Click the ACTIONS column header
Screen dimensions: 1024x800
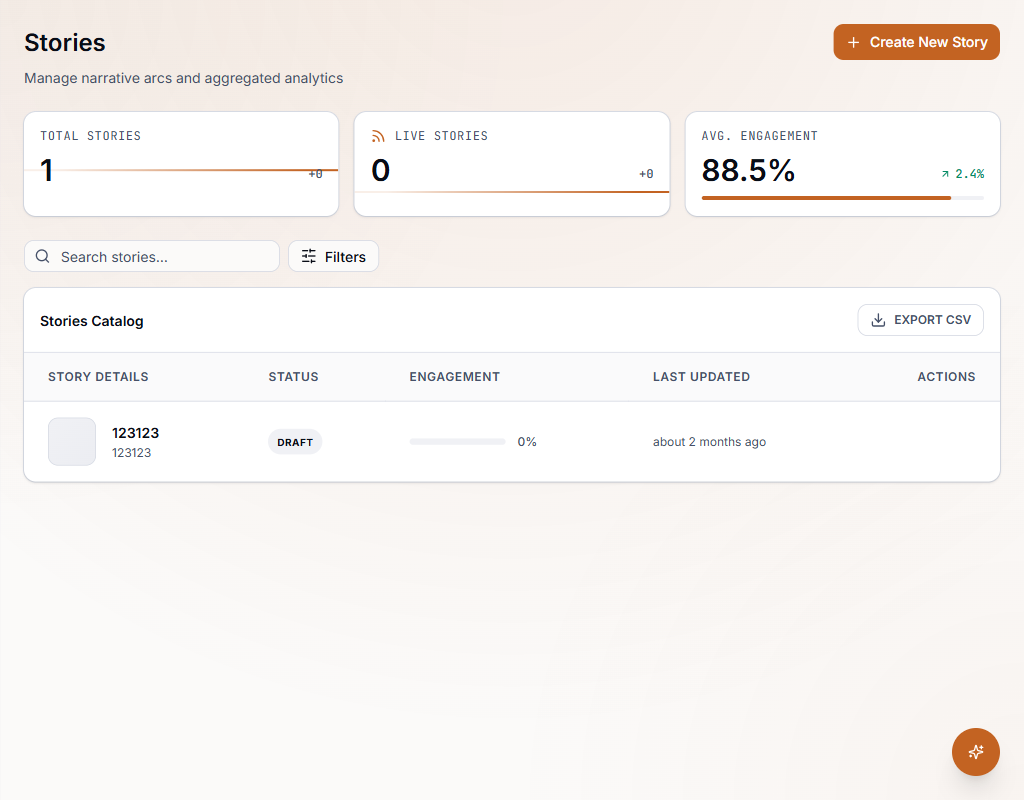[x=946, y=377]
